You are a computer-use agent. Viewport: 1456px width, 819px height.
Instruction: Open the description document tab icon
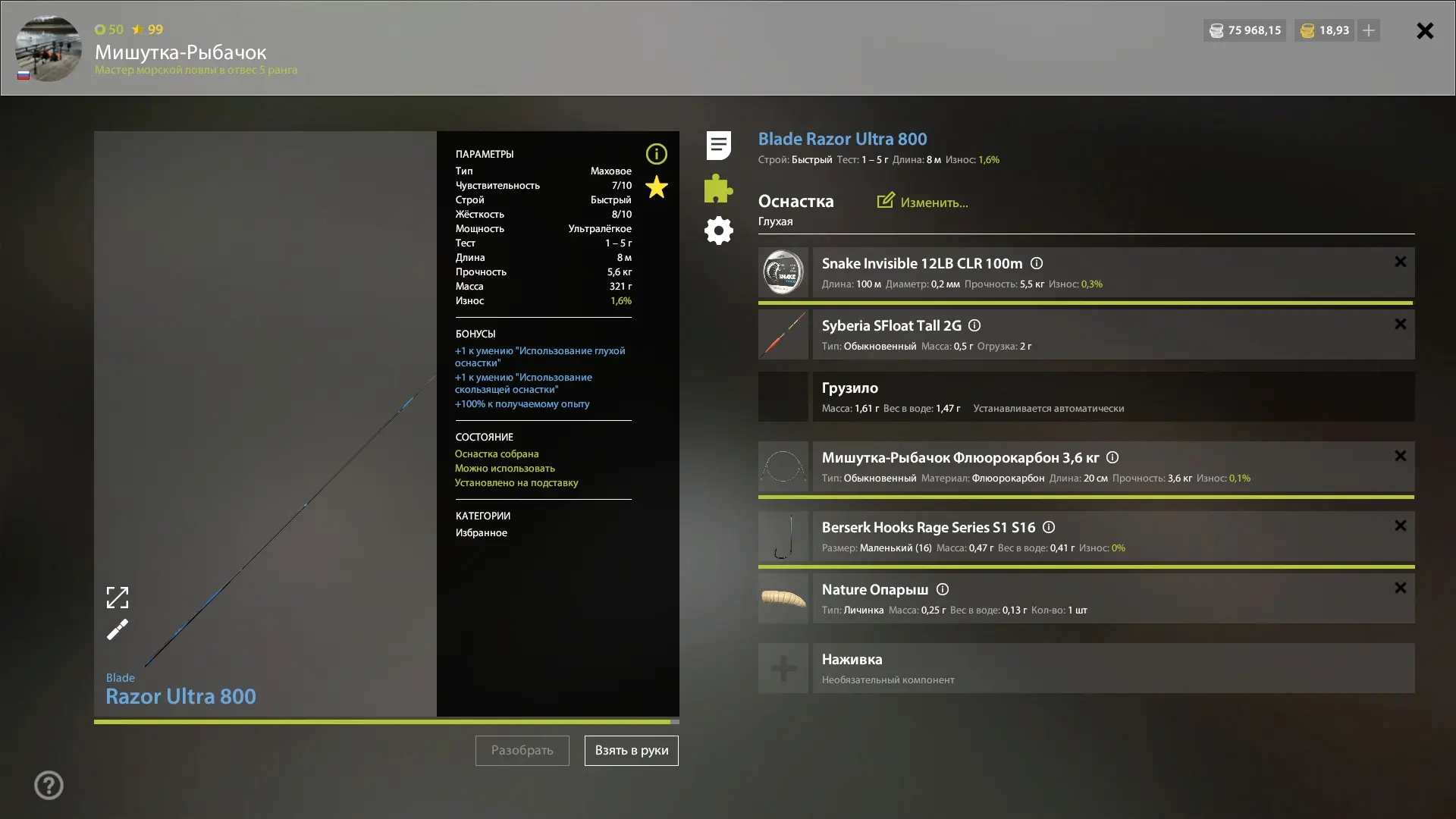(x=718, y=145)
